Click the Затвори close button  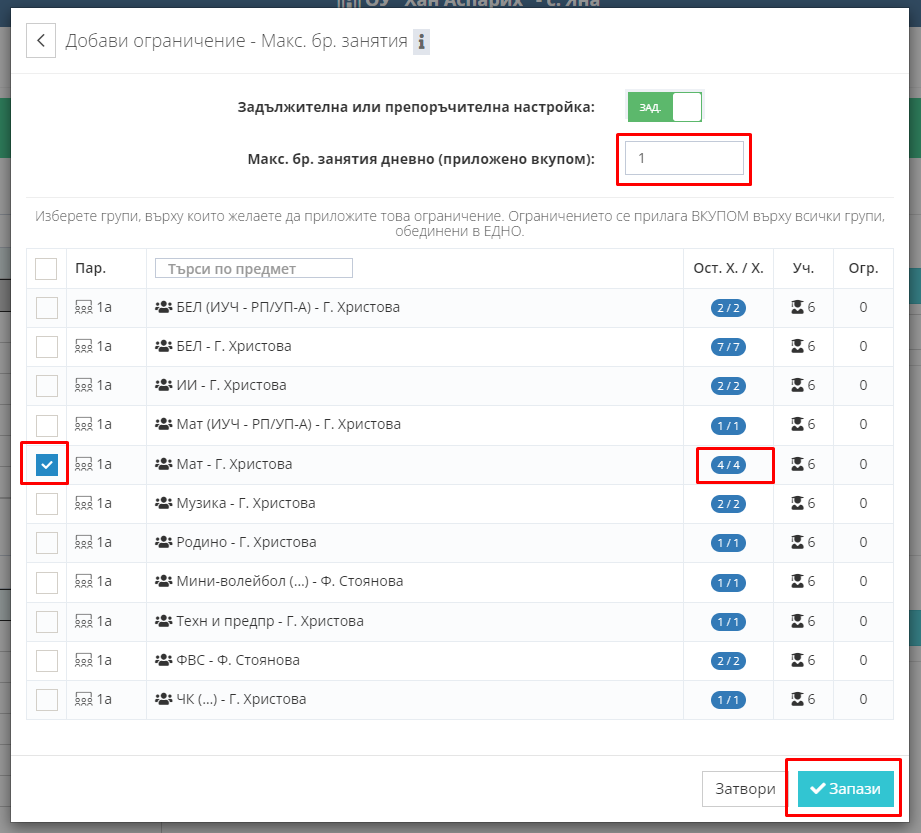pyautogui.click(x=745, y=789)
